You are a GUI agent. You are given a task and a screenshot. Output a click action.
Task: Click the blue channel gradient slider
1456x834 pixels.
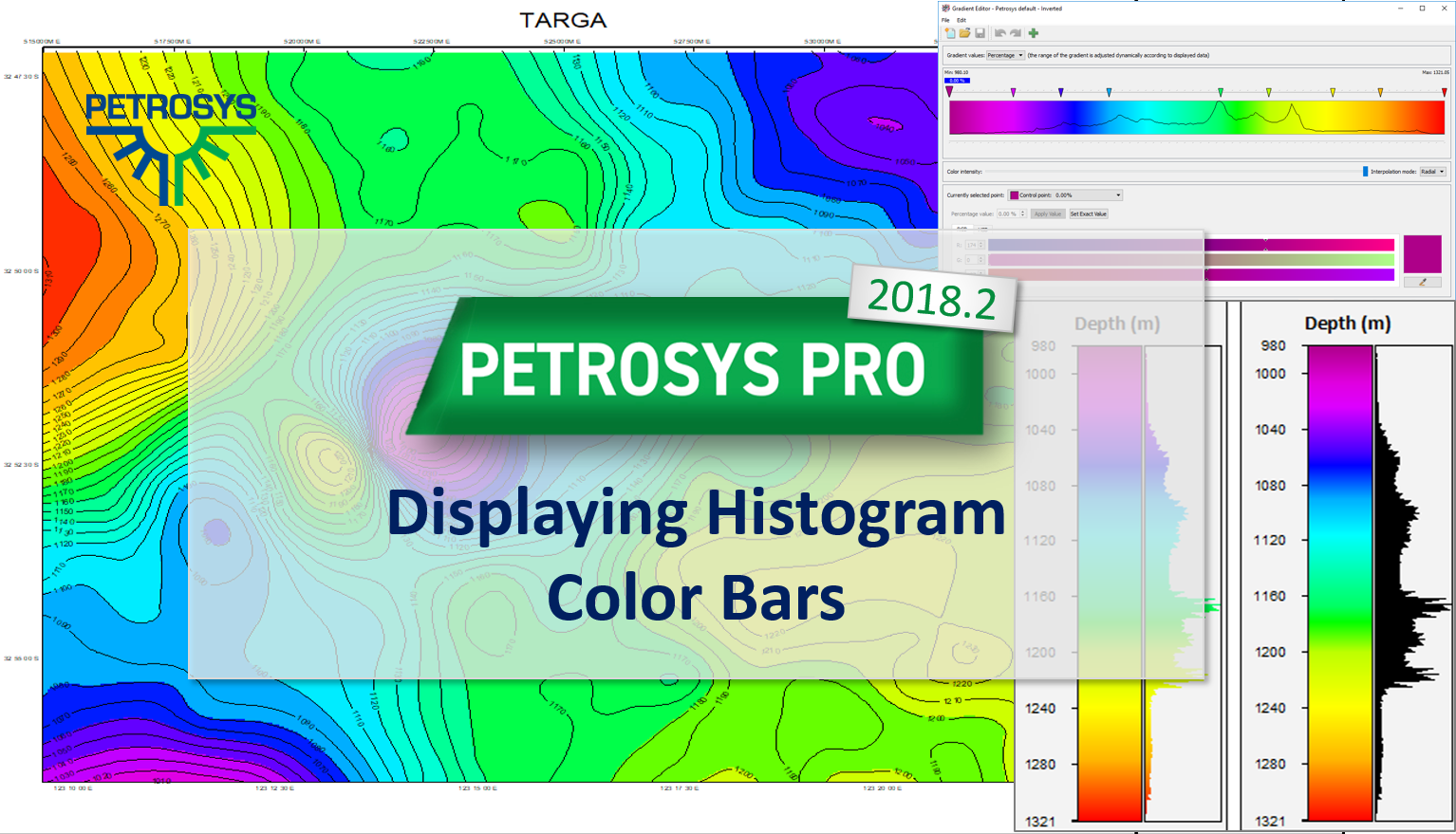tap(1191, 274)
